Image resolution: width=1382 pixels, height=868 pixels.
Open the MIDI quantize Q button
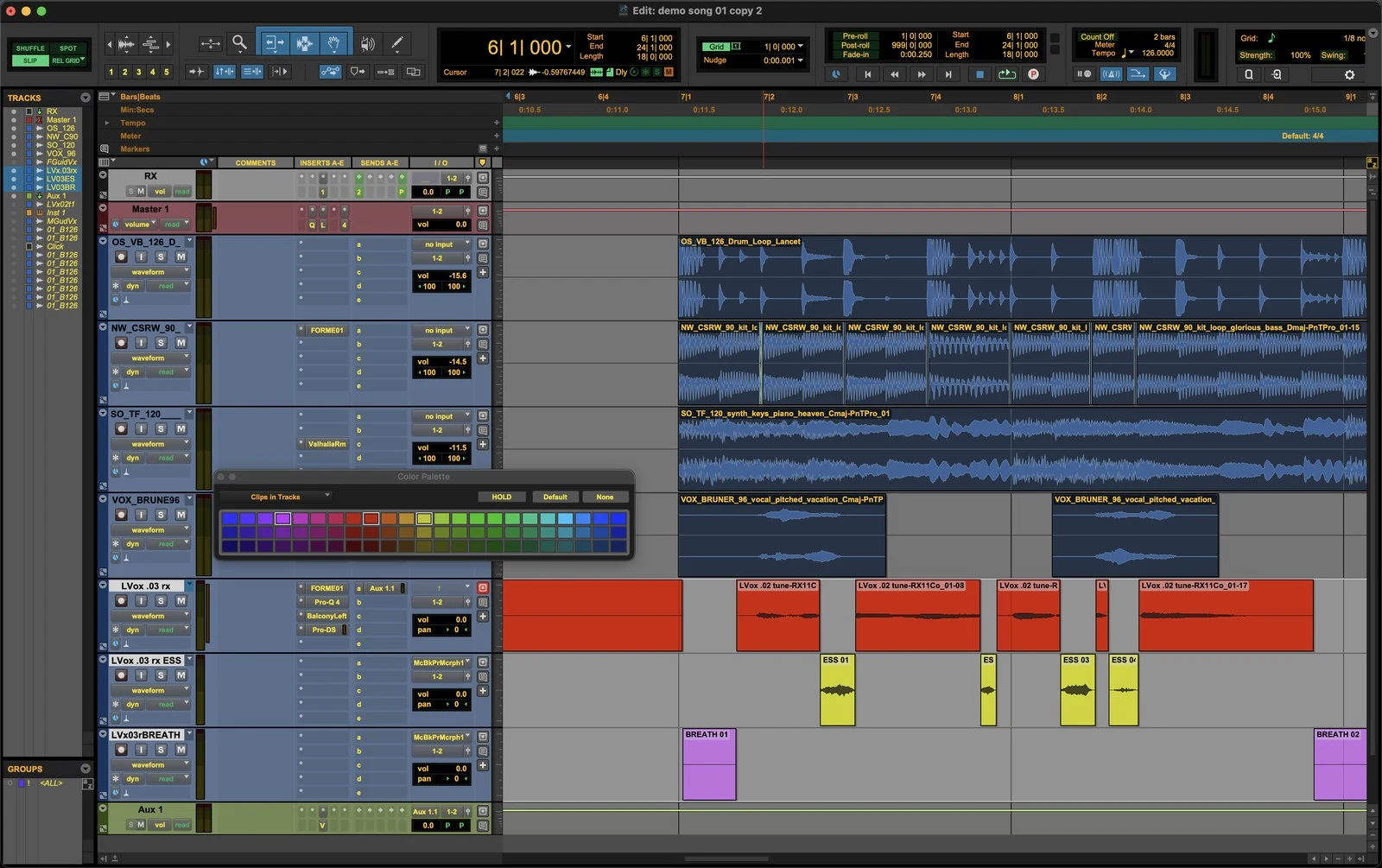1248,75
